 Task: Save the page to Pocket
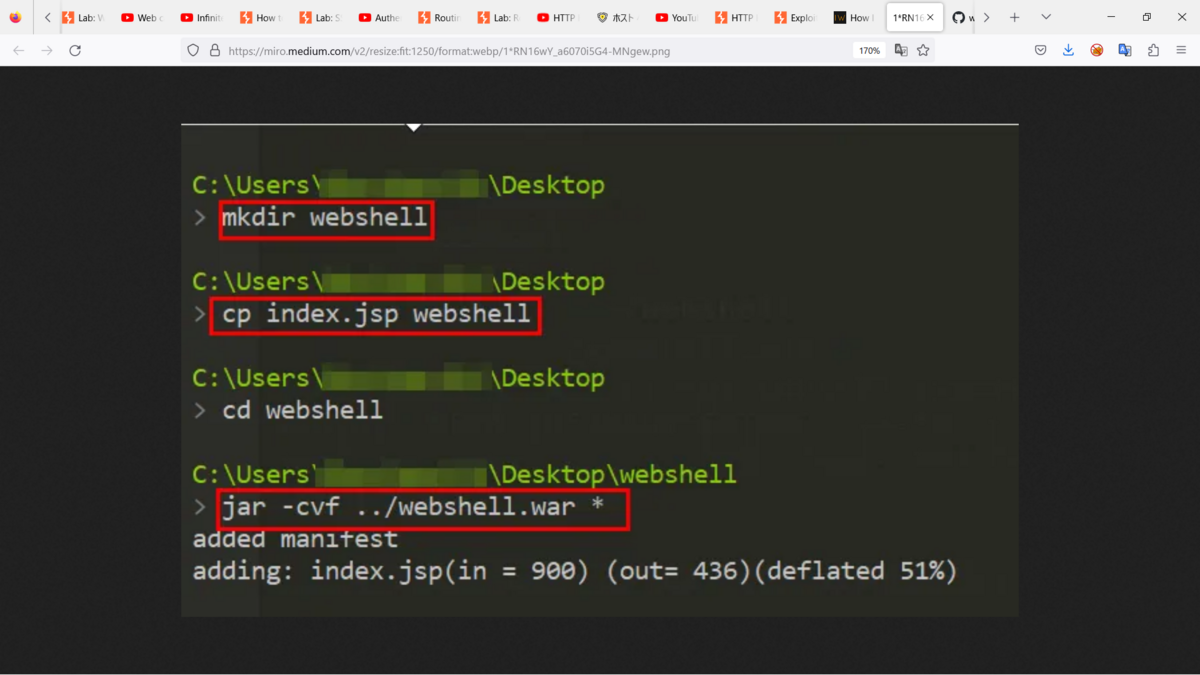pos(1041,49)
